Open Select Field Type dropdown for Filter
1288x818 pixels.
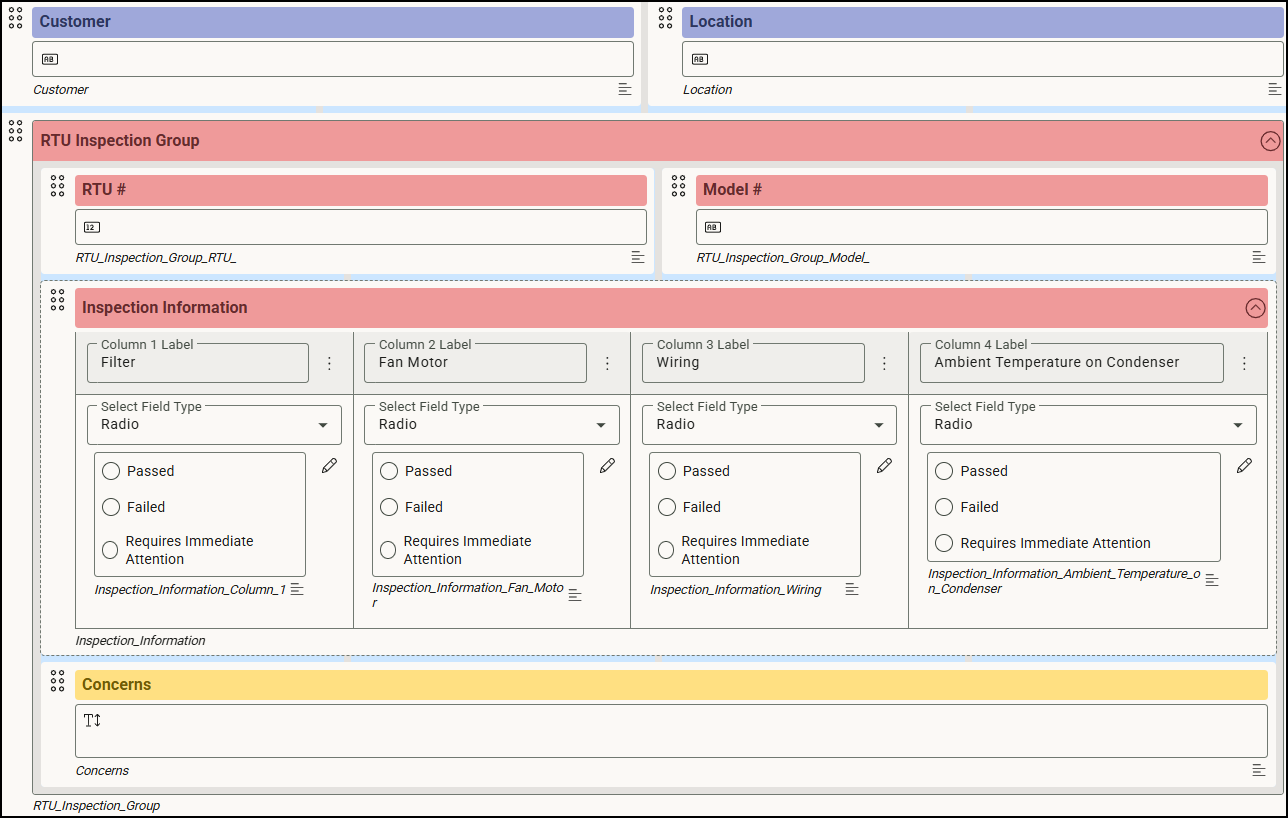214,425
